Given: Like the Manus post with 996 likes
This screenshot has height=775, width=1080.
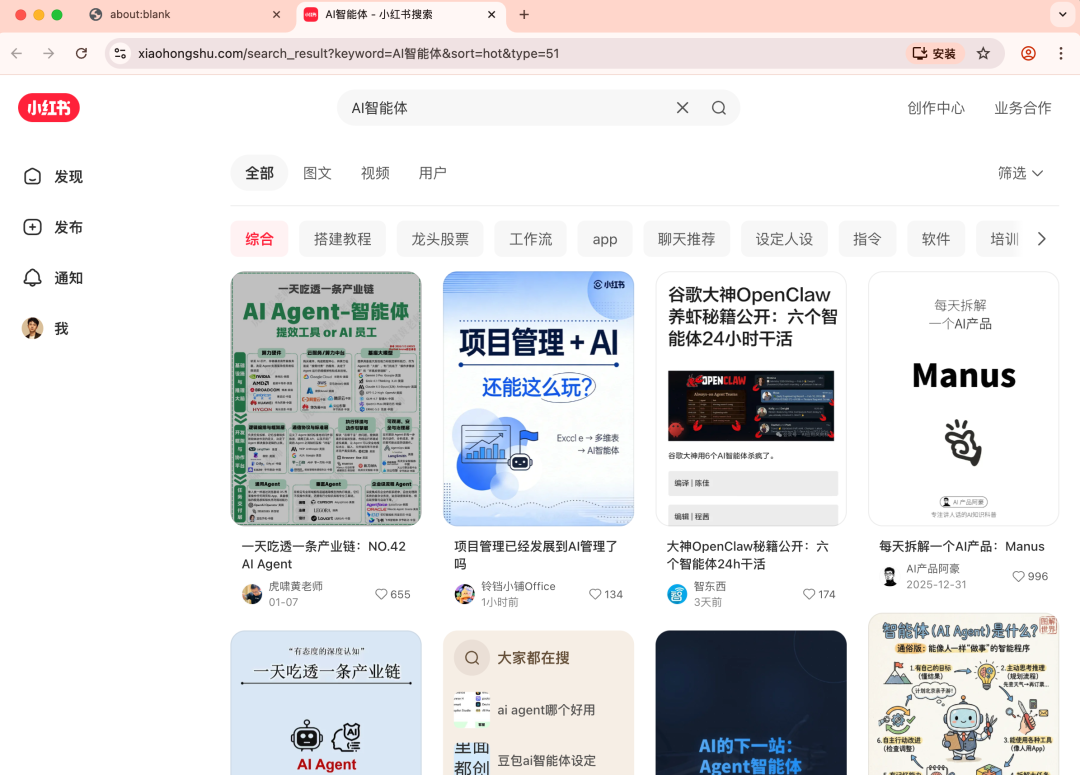Looking at the screenshot, I should coord(1018,576).
